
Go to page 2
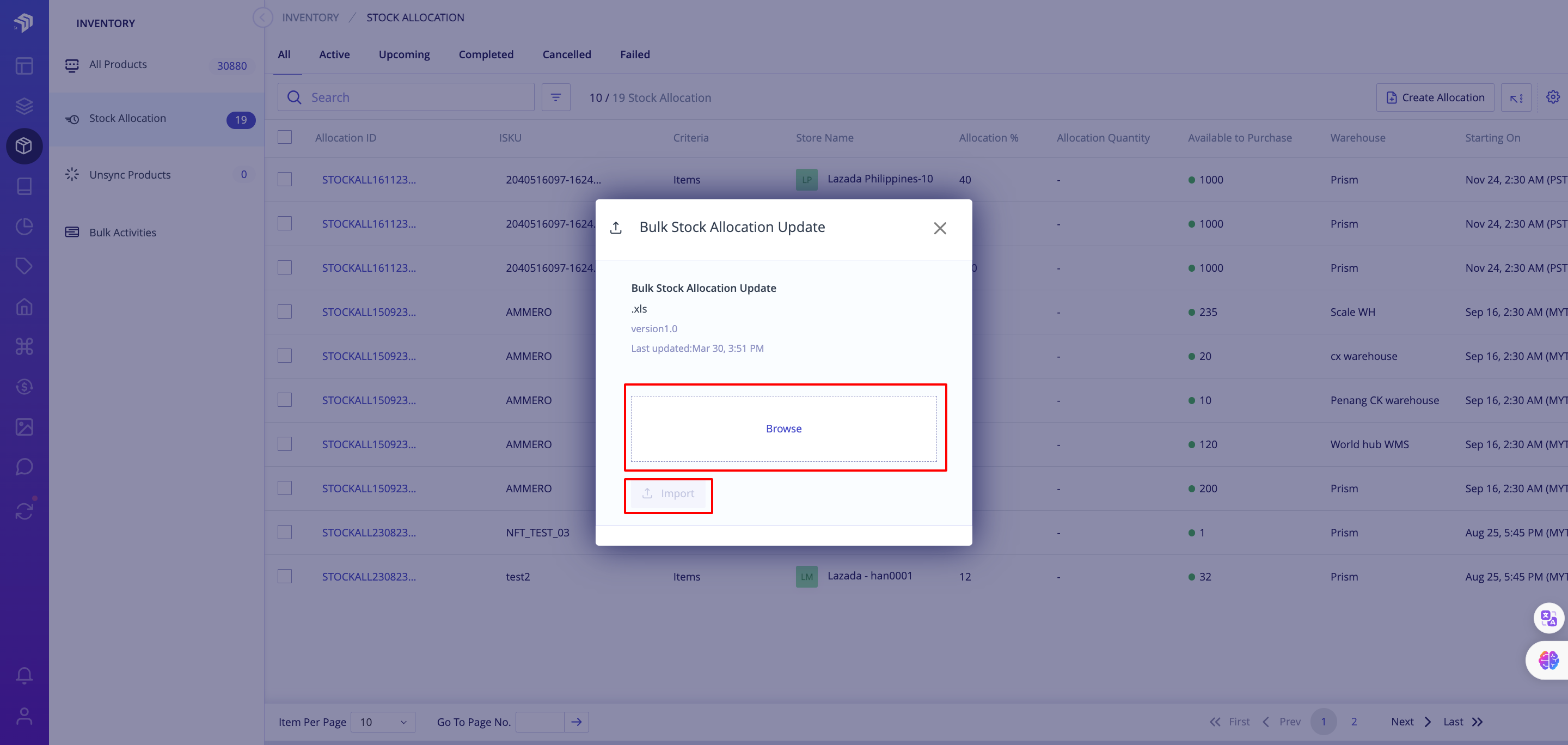tap(1353, 722)
